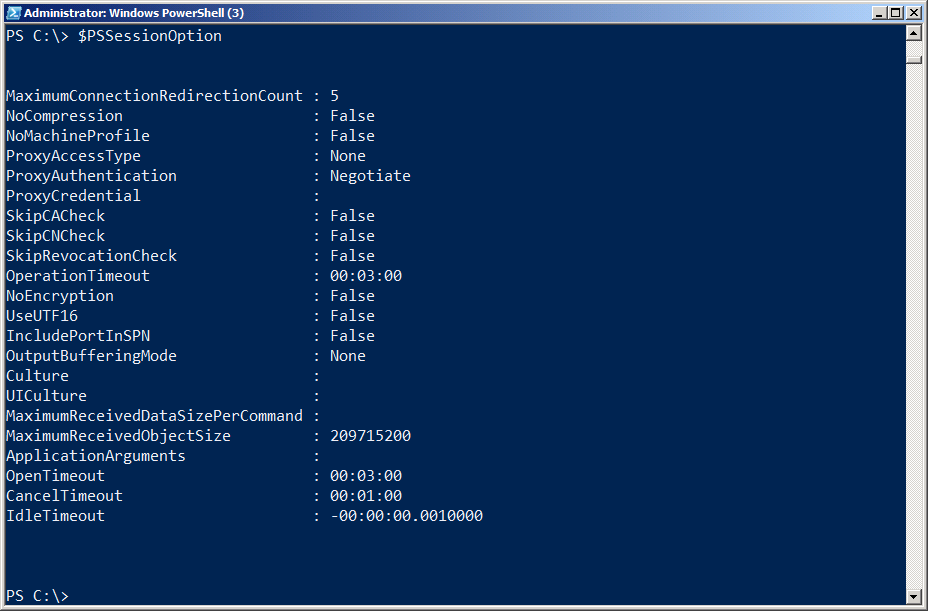
Task: Click the scrollbar up arrow
Action: (x=914, y=34)
